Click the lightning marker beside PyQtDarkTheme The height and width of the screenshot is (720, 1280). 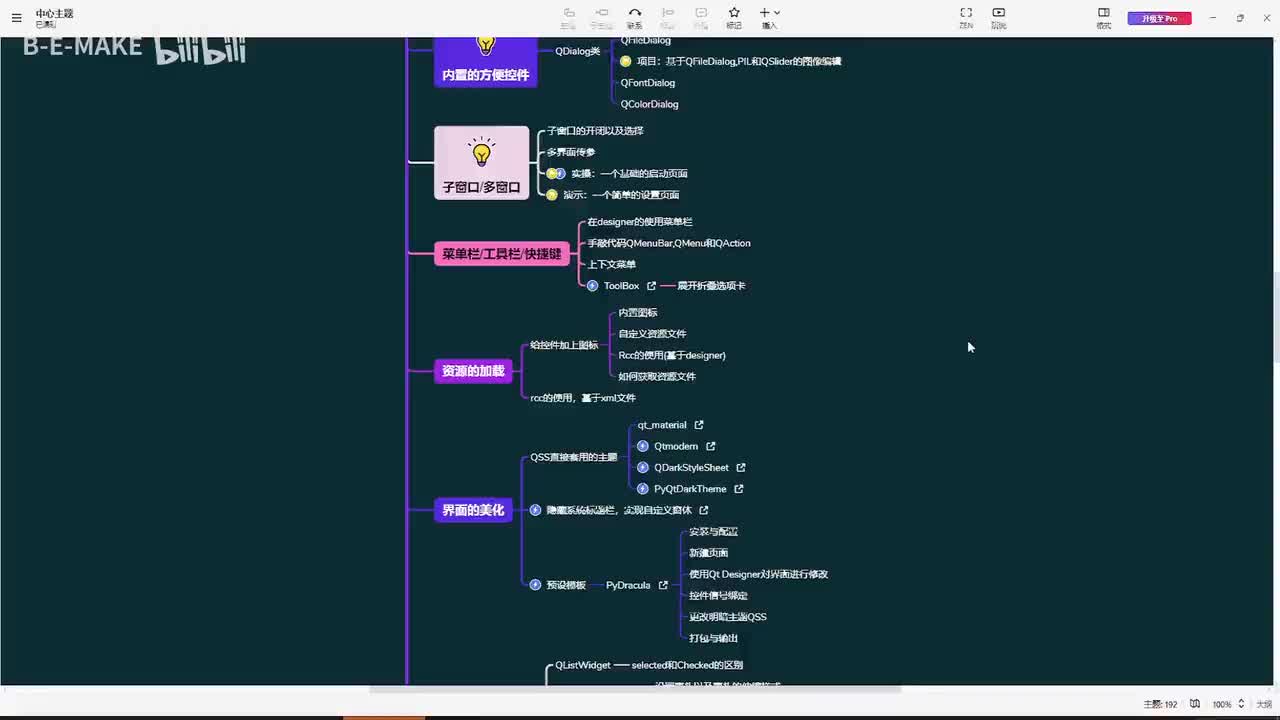click(x=643, y=489)
